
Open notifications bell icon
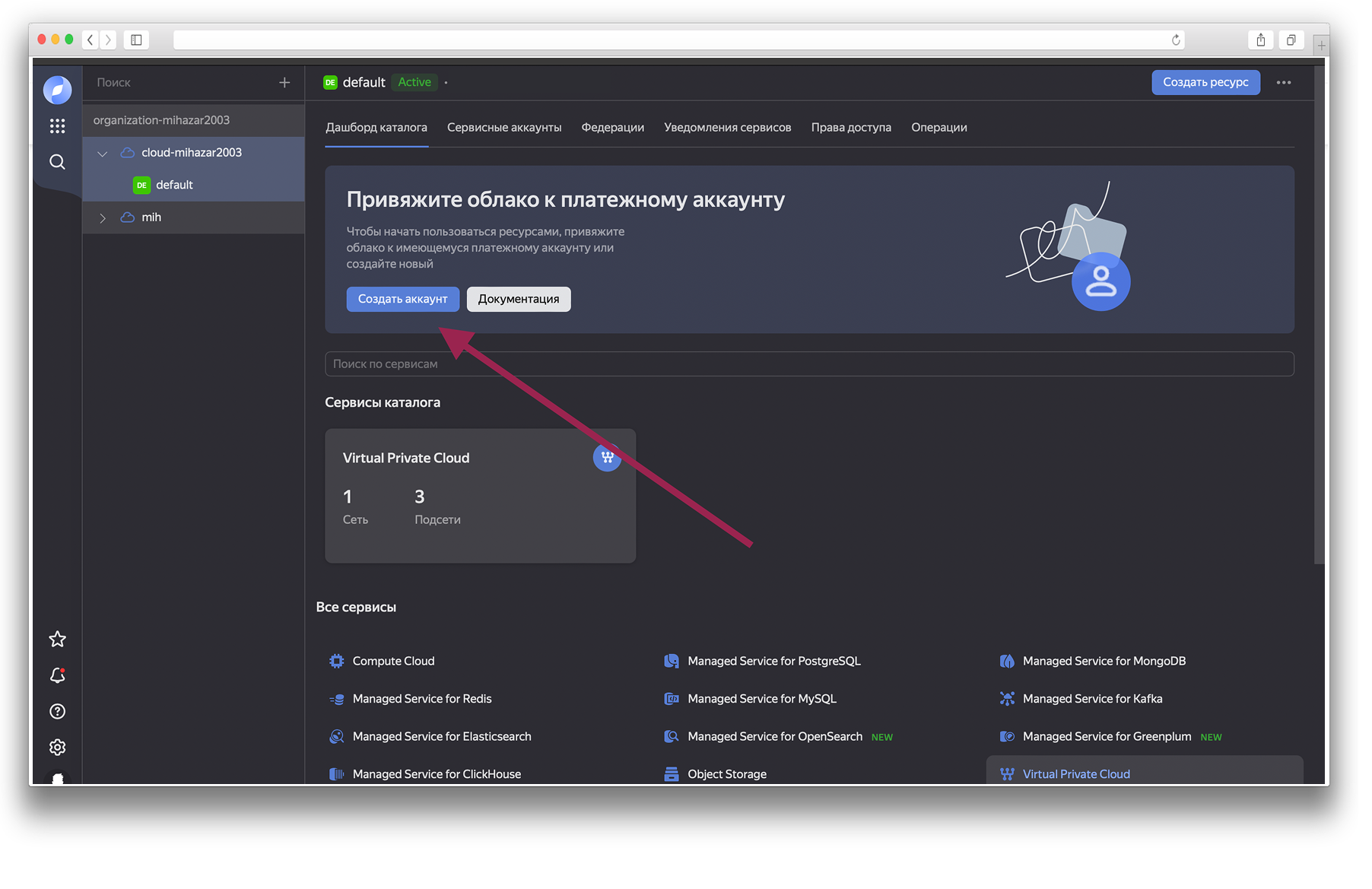57,675
